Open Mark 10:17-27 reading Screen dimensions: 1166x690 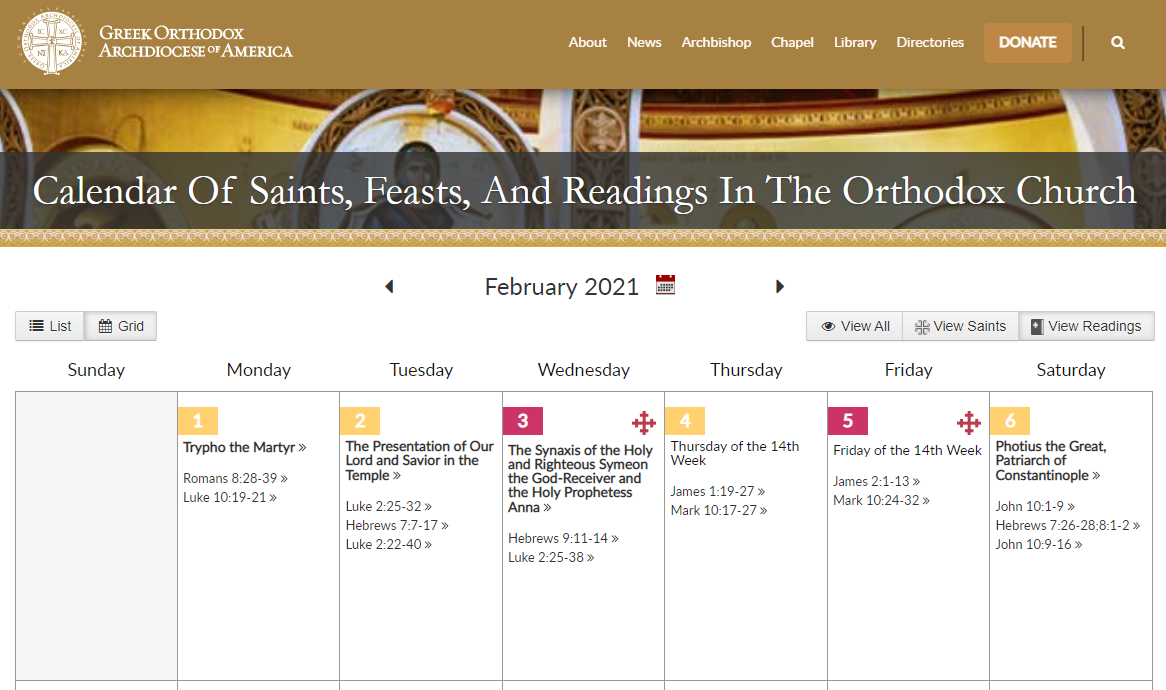(x=719, y=510)
